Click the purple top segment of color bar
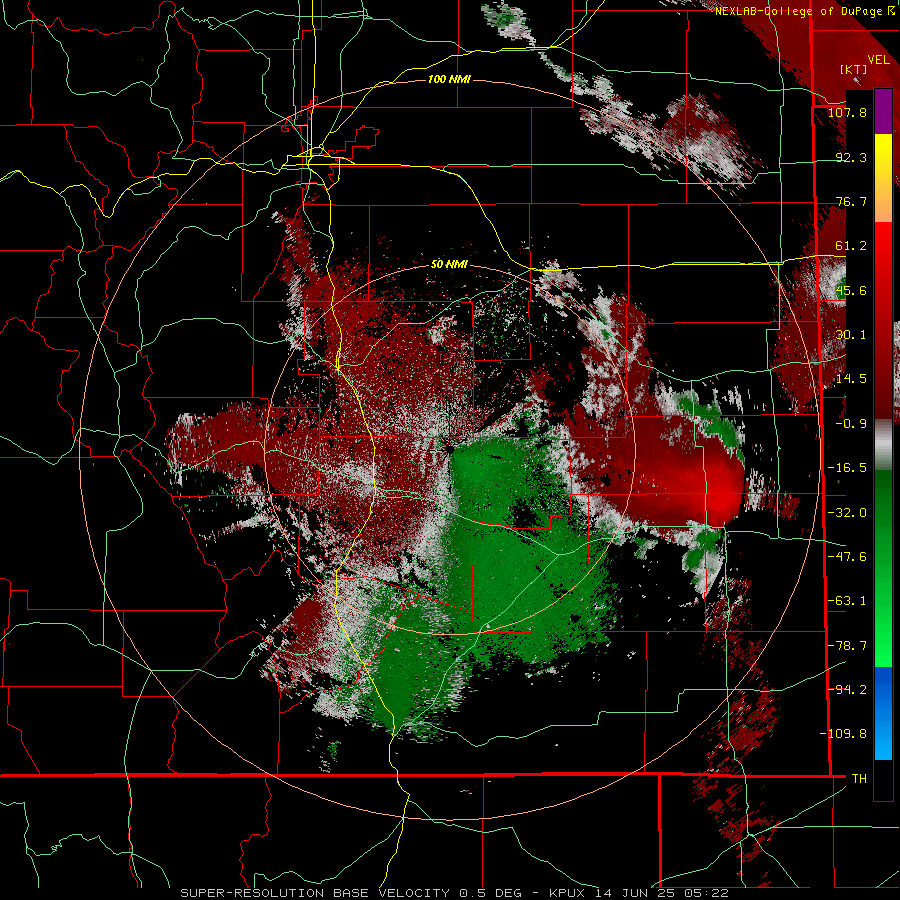Image resolution: width=900 pixels, height=900 pixels. coord(883,111)
